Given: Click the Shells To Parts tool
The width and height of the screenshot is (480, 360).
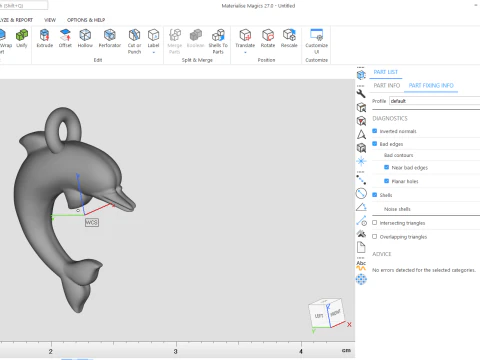Looking at the screenshot, I should 218,41.
